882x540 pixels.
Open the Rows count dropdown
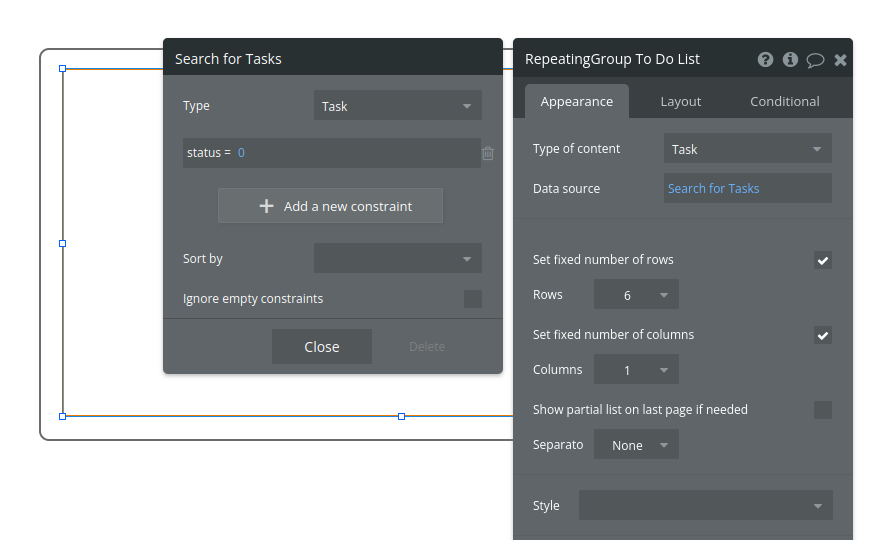pos(636,295)
